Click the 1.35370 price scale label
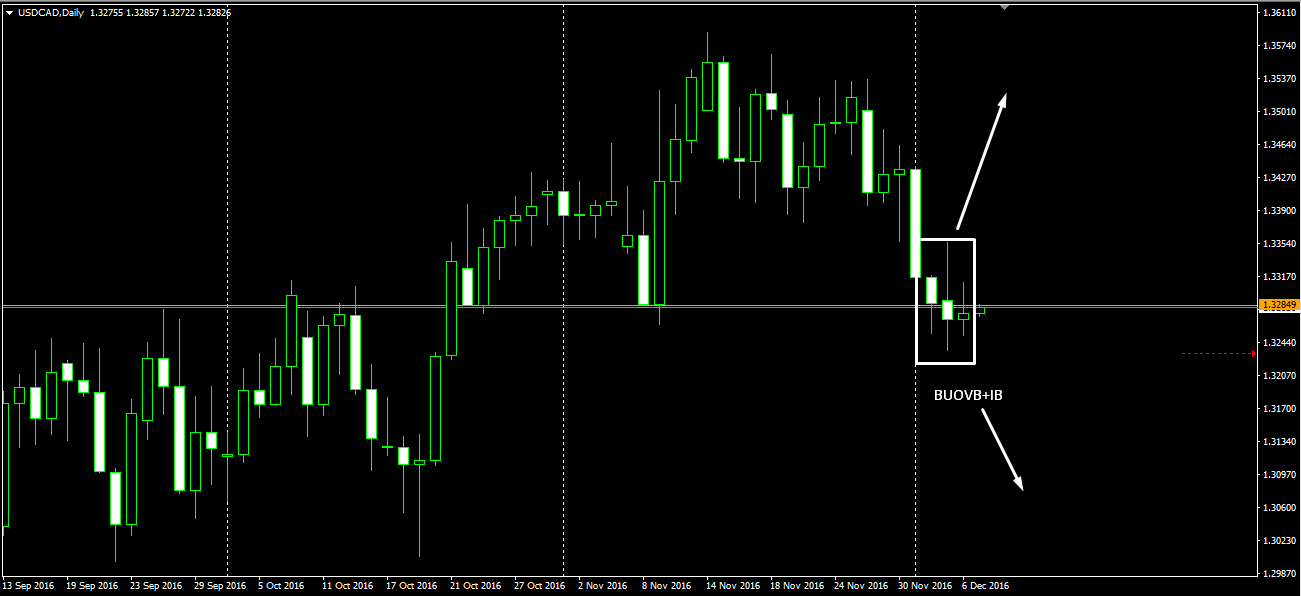Image resolution: width=1301 pixels, height=596 pixels. [x=1279, y=79]
